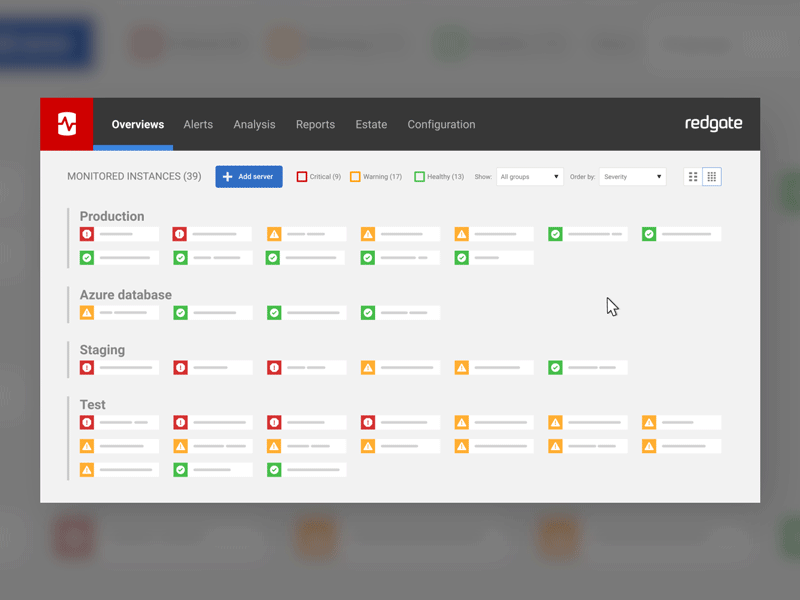Click a critical status icon in Test group

point(87,422)
